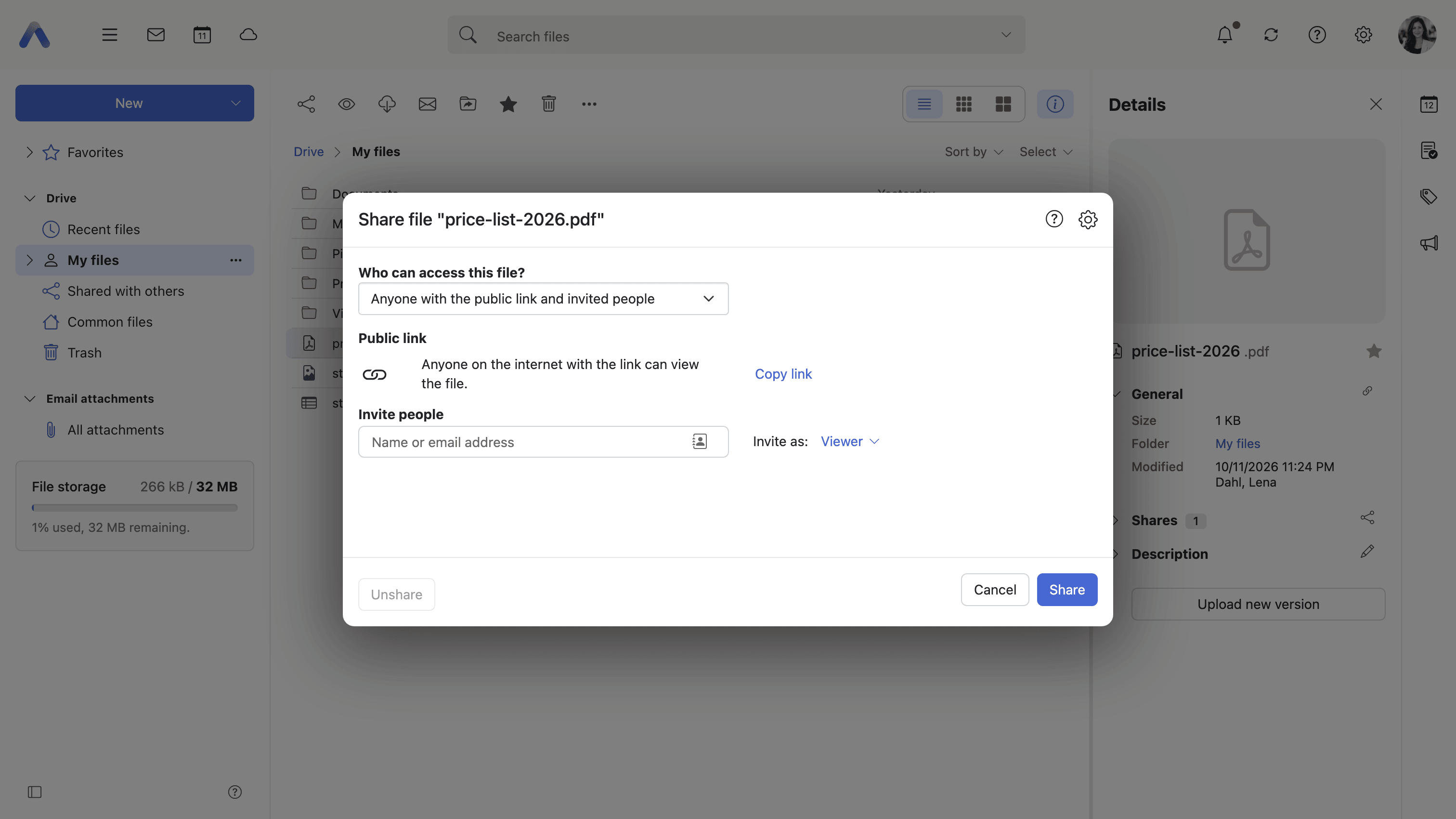Click the download cloud icon in toolbar
Image resolution: width=1456 pixels, height=819 pixels.
(387, 104)
